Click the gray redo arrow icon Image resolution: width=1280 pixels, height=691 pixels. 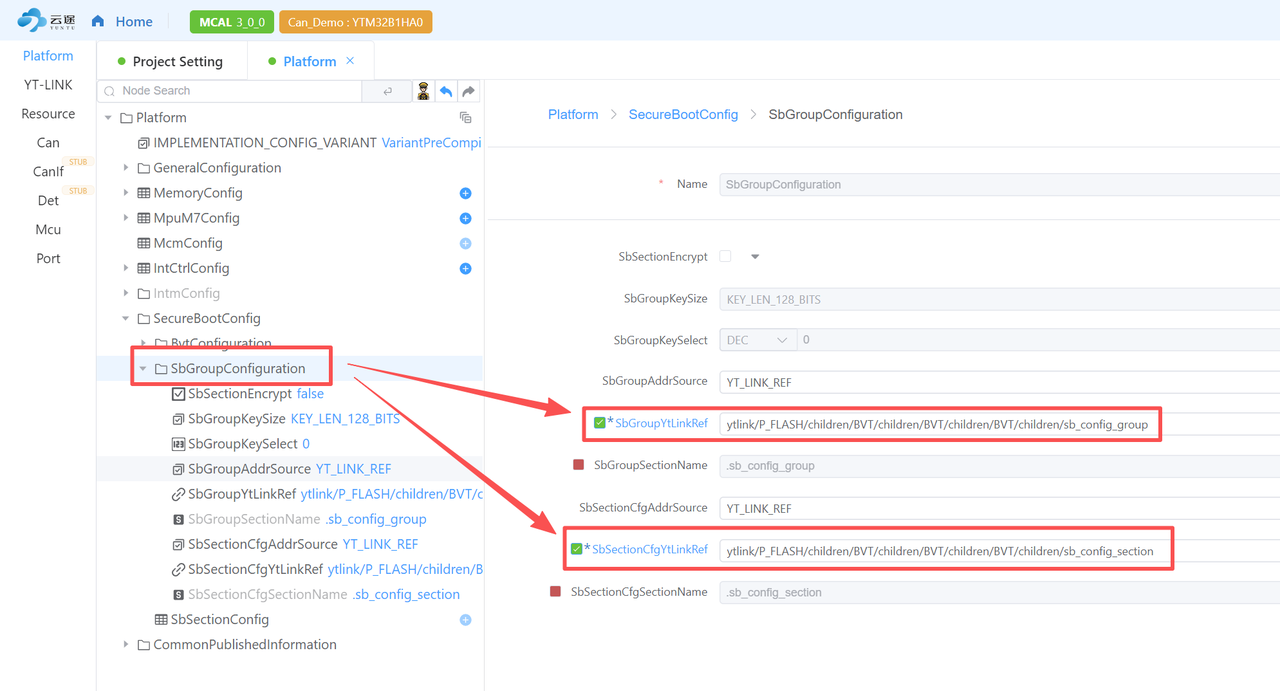[x=468, y=91]
